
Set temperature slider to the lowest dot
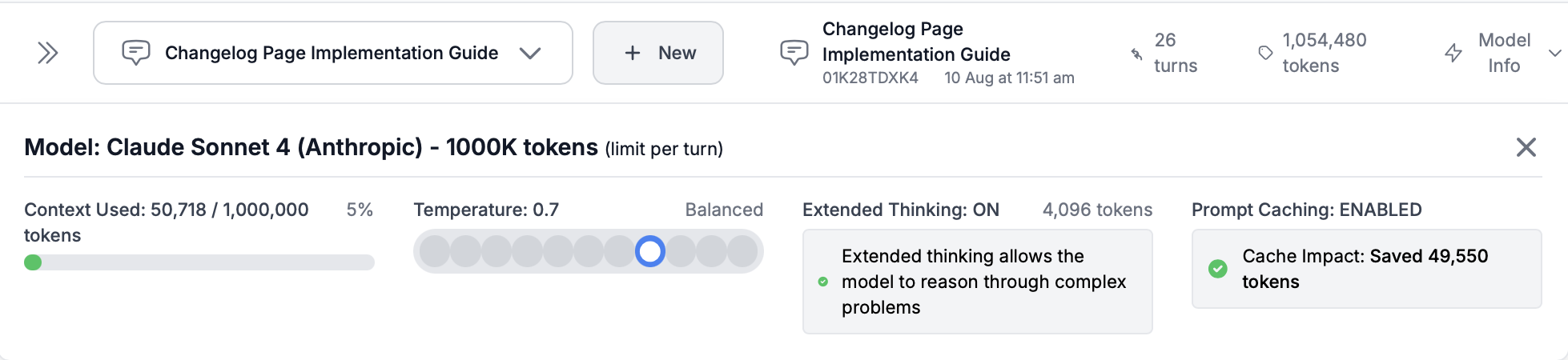click(x=435, y=251)
